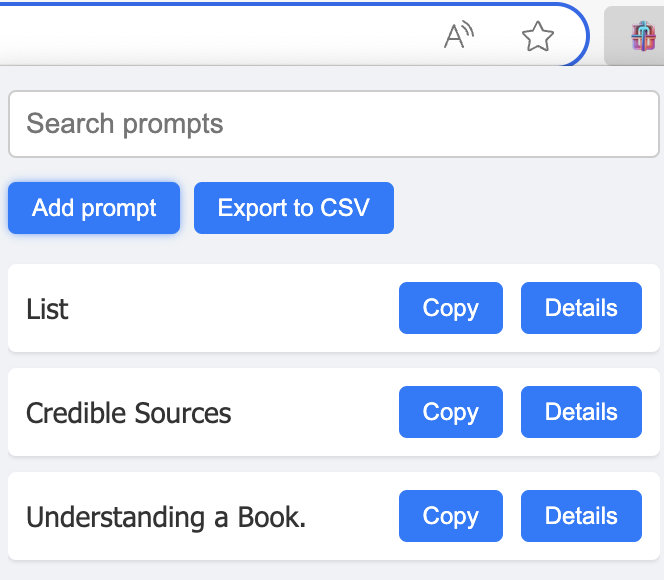The width and height of the screenshot is (664, 580).
Task: Click the Understanding a Book title text
Action: (165, 517)
